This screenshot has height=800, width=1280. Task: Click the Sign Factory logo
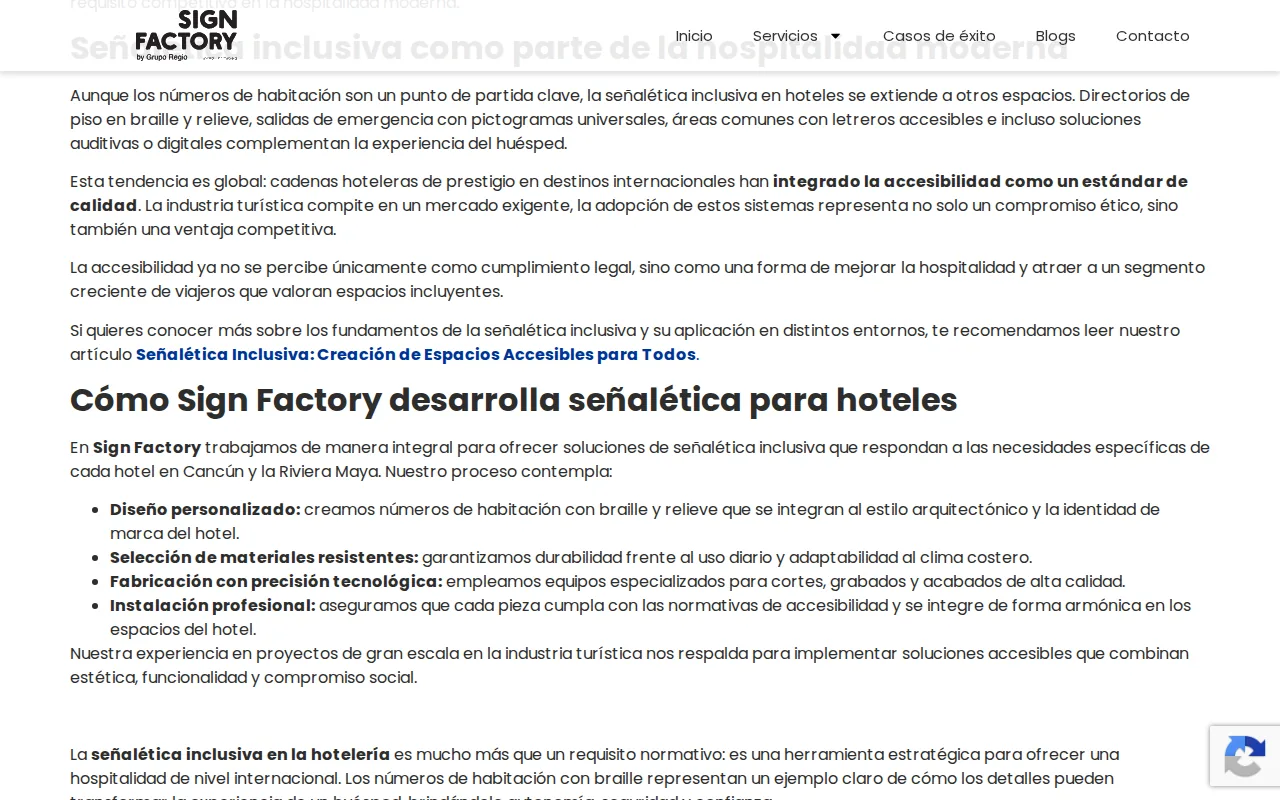[x=186, y=36]
